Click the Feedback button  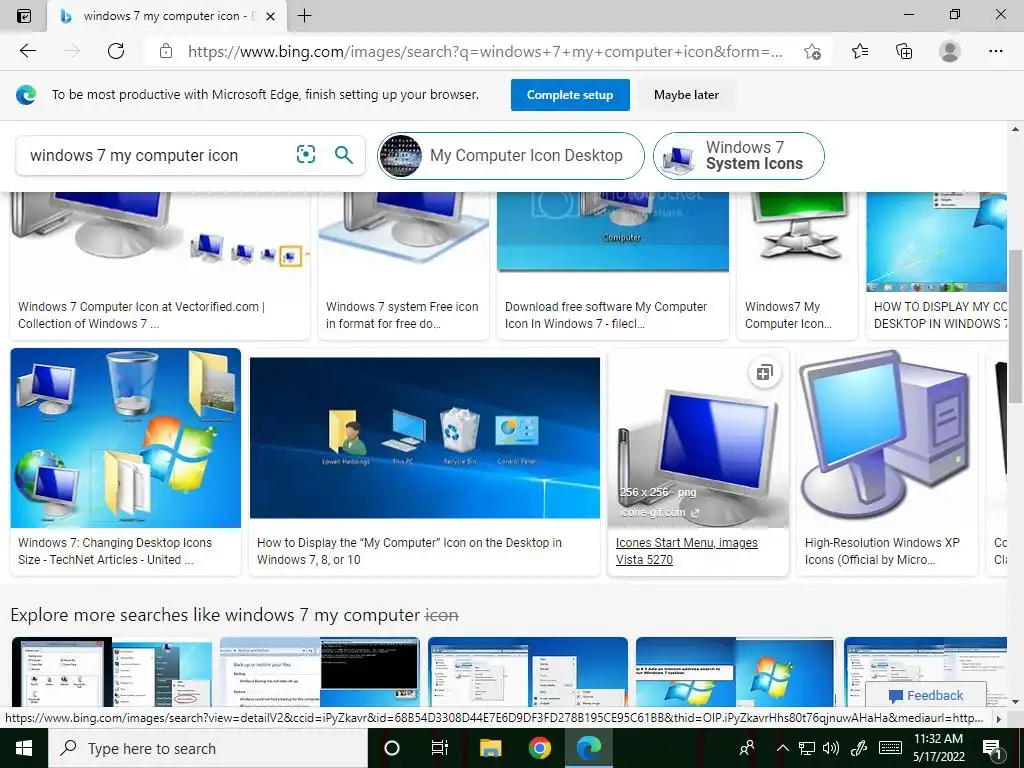click(925, 696)
